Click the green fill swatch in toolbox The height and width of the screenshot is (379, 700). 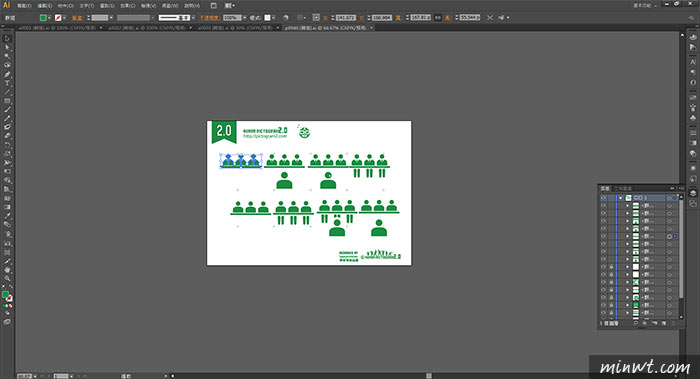5,295
